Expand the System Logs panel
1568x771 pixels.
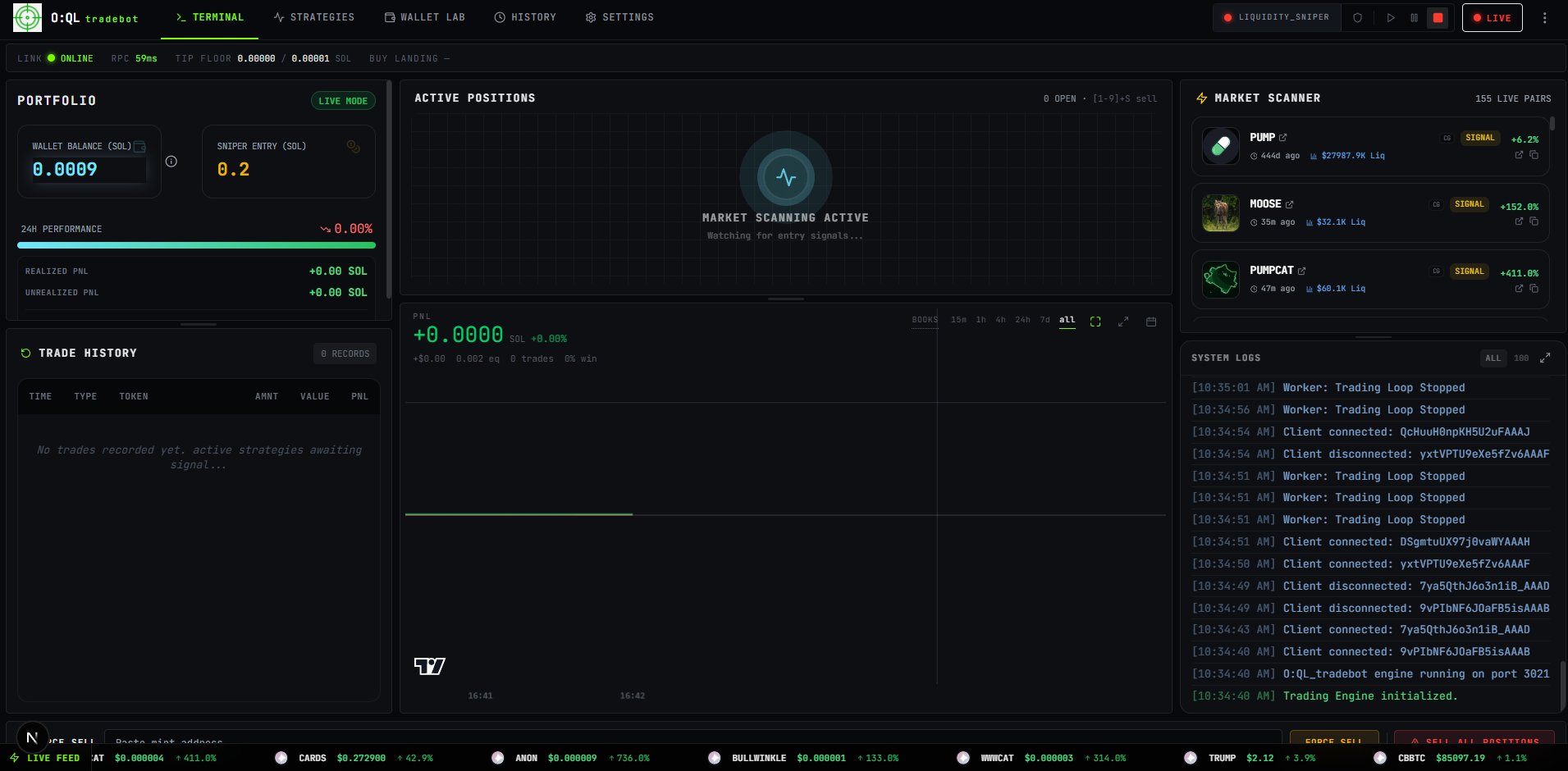point(1545,358)
